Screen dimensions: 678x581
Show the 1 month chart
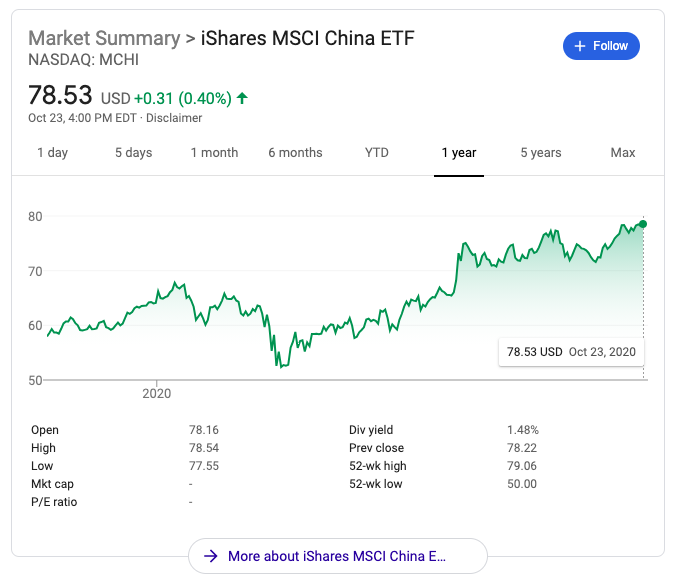pyautogui.click(x=215, y=153)
